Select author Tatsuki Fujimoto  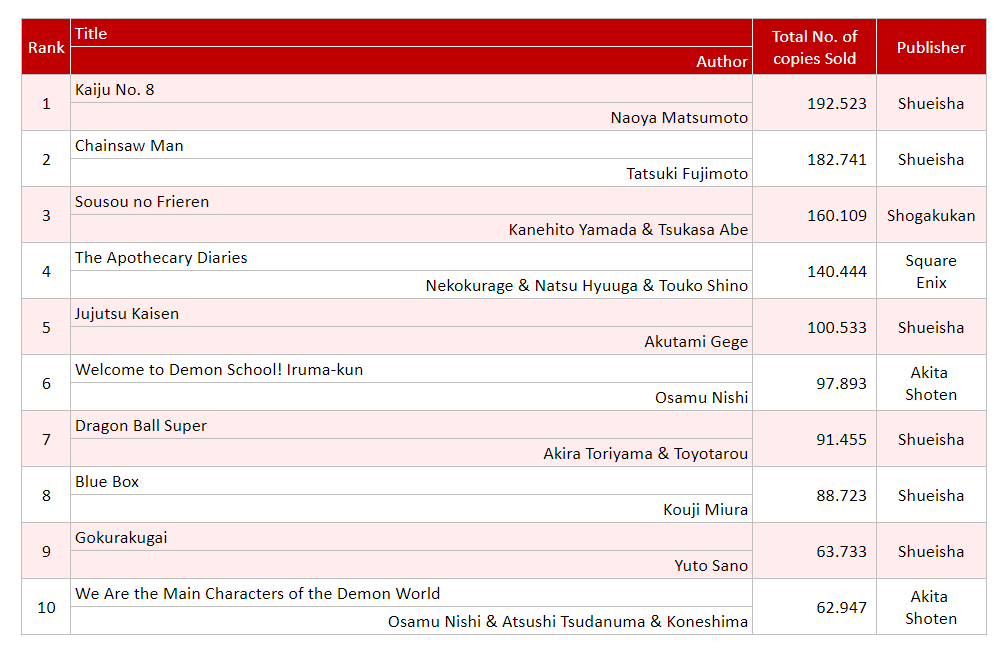click(687, 174)
